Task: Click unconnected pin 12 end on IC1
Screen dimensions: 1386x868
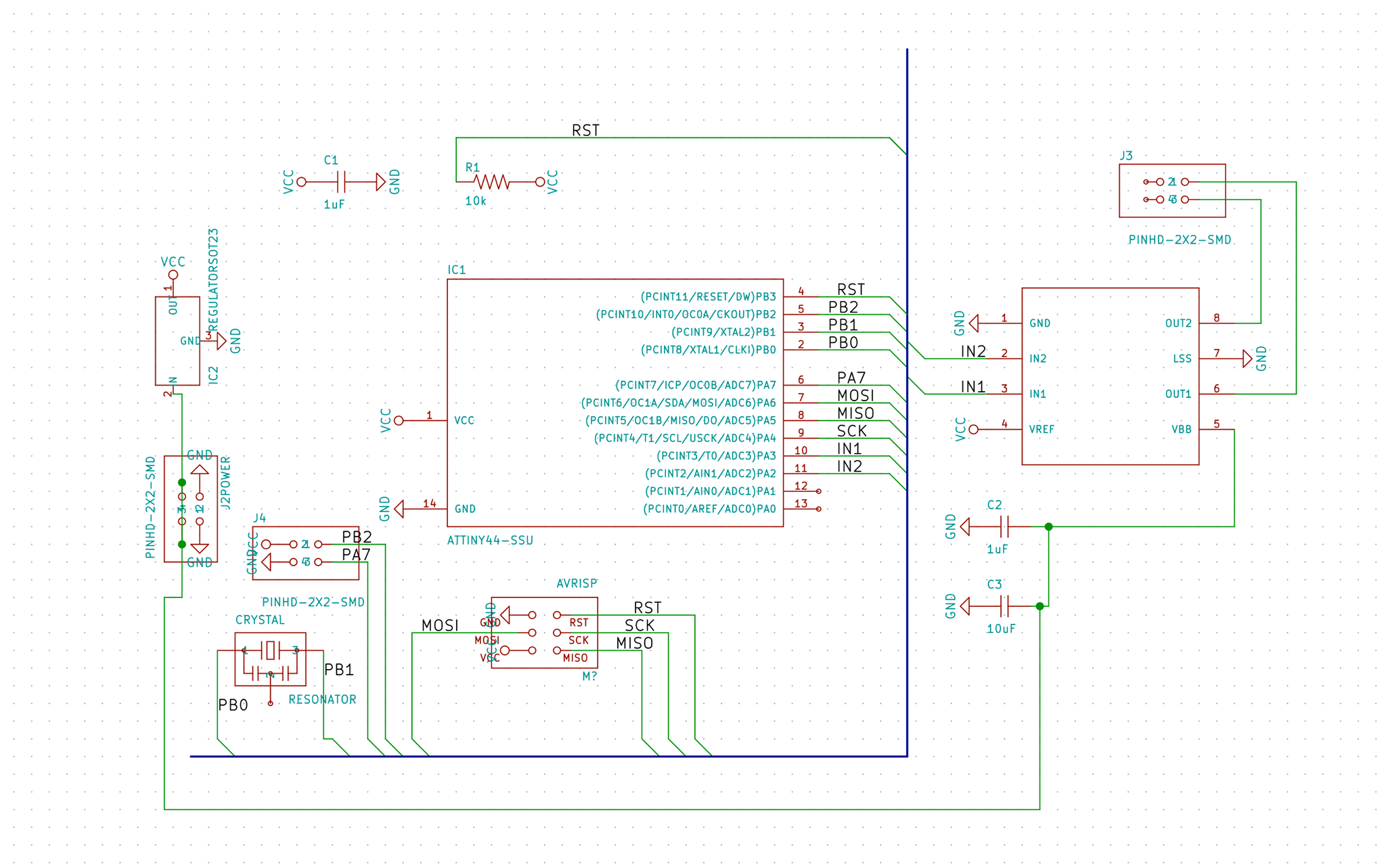Action: click(818, 491)
